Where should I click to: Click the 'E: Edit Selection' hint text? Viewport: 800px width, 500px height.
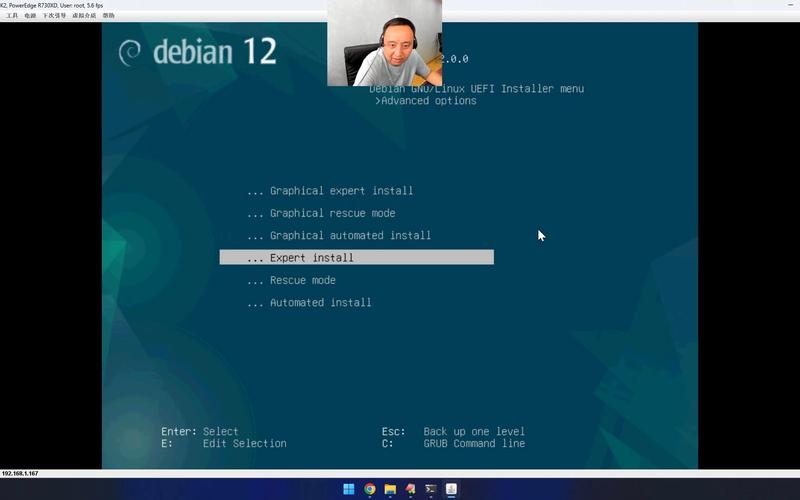[223, 444]
